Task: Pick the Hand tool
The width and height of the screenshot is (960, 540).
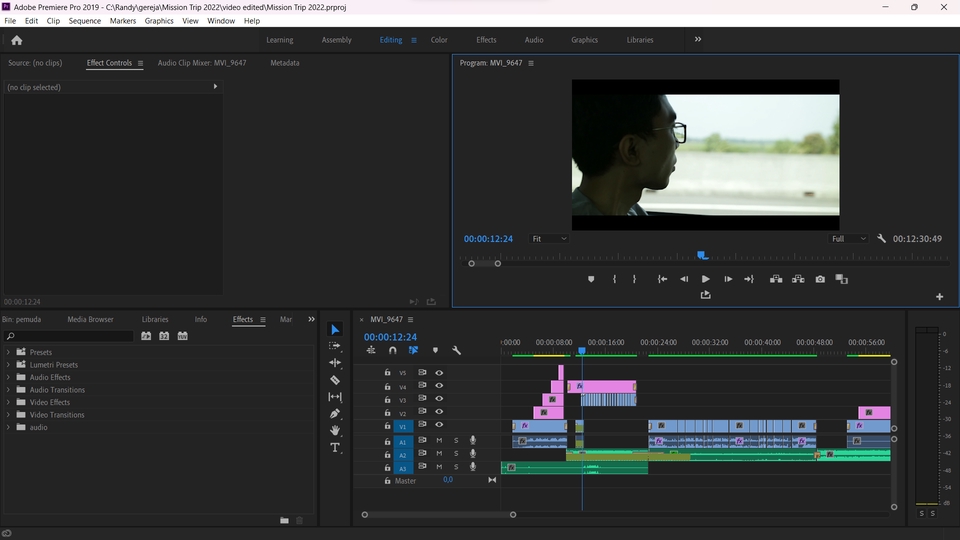Action: click(x=335, y=430)
